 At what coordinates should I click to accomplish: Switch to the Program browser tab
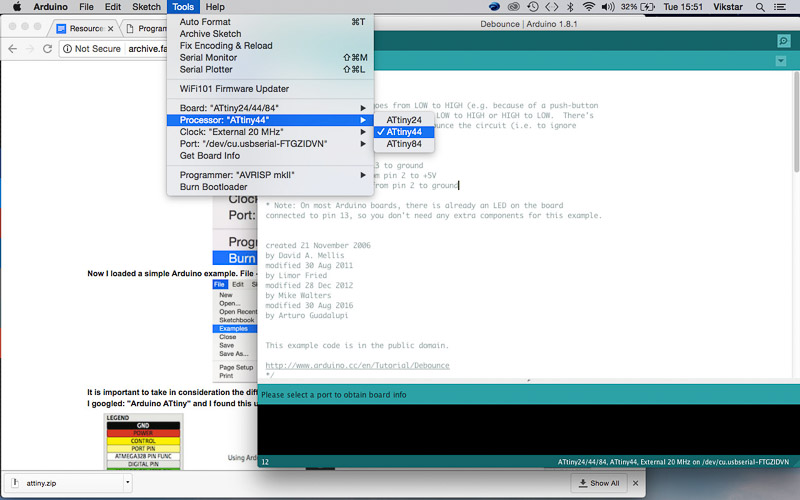146,29
